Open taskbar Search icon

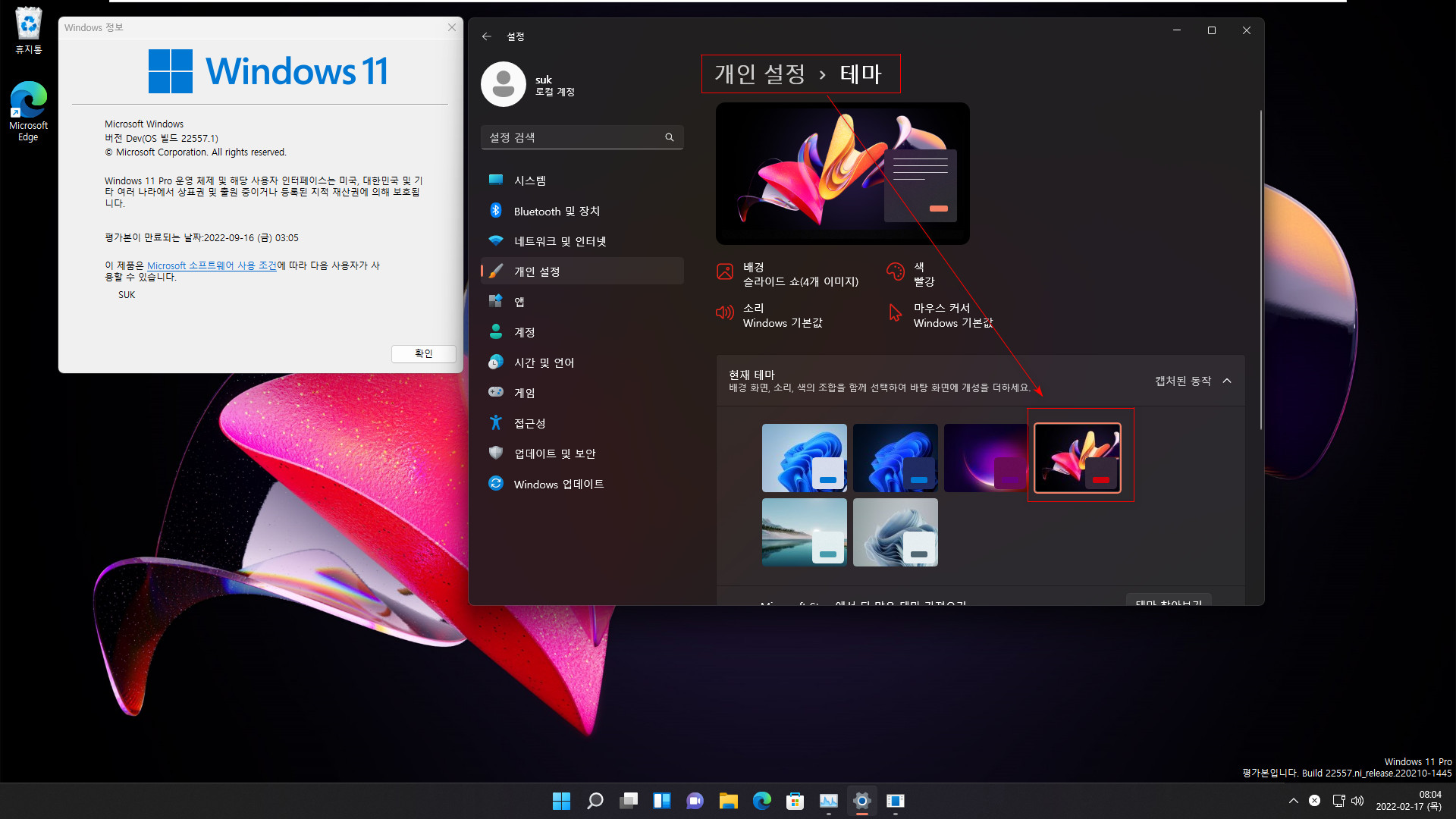(x=595, y=801)
